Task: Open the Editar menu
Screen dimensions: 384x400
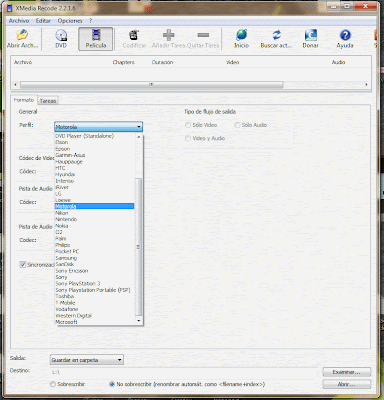Action: pyautogui.click(x=43, y=21)
